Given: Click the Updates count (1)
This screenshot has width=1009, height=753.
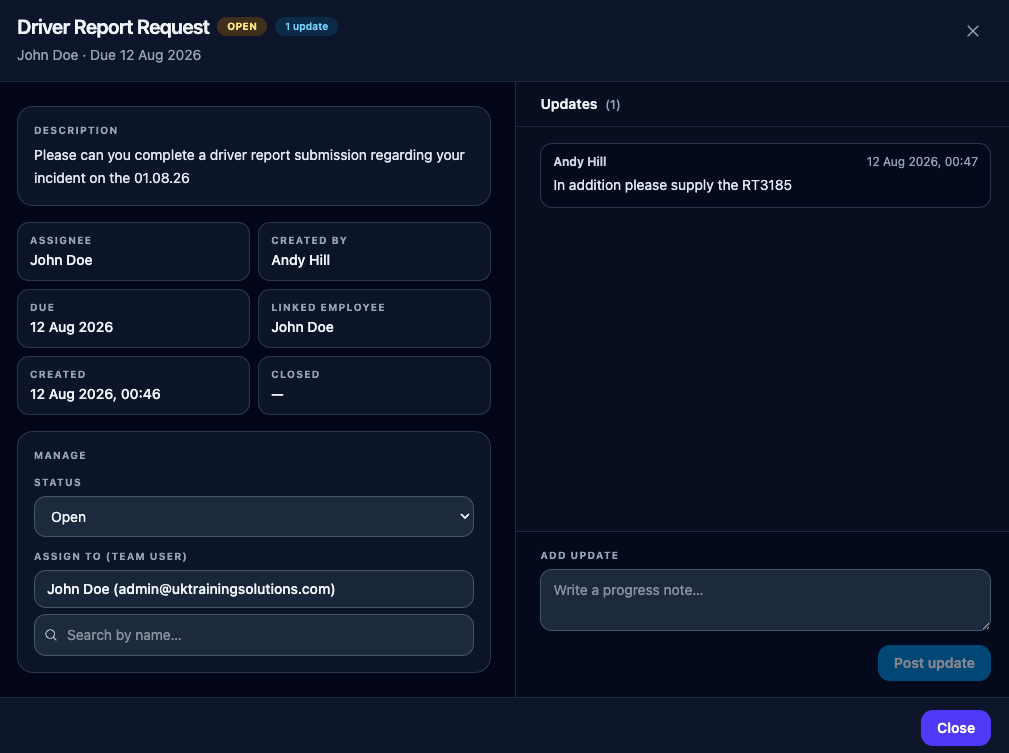Looking at the screenshot, I should coord(613,105).
